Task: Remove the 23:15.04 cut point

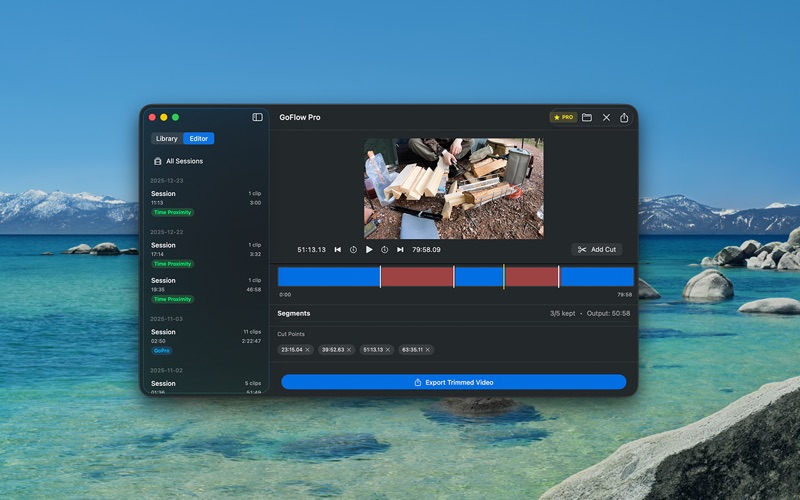Action: 308,350
